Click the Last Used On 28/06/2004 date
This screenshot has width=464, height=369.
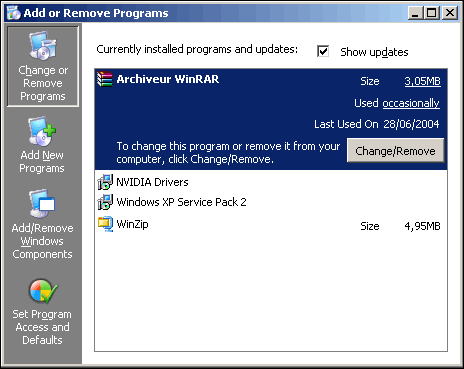coord(411,124)
